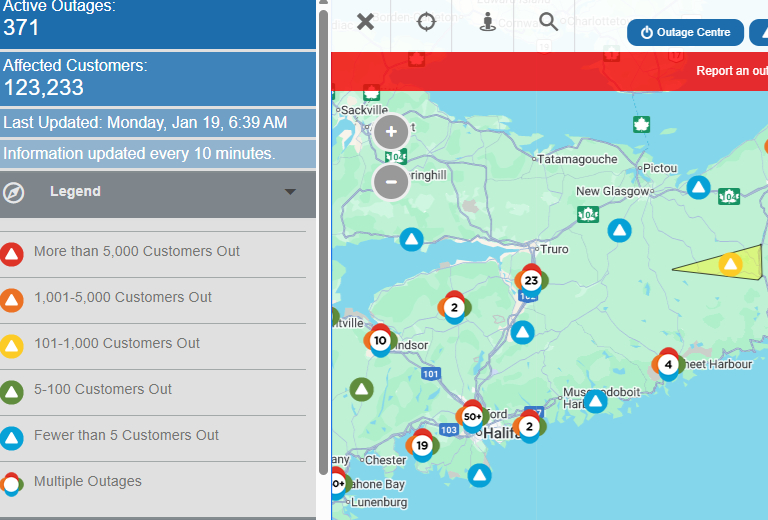Viewport: 768px width, 520px height.
Task: Select the 23 outage cluster near Truro
Action: coord(531,280)
